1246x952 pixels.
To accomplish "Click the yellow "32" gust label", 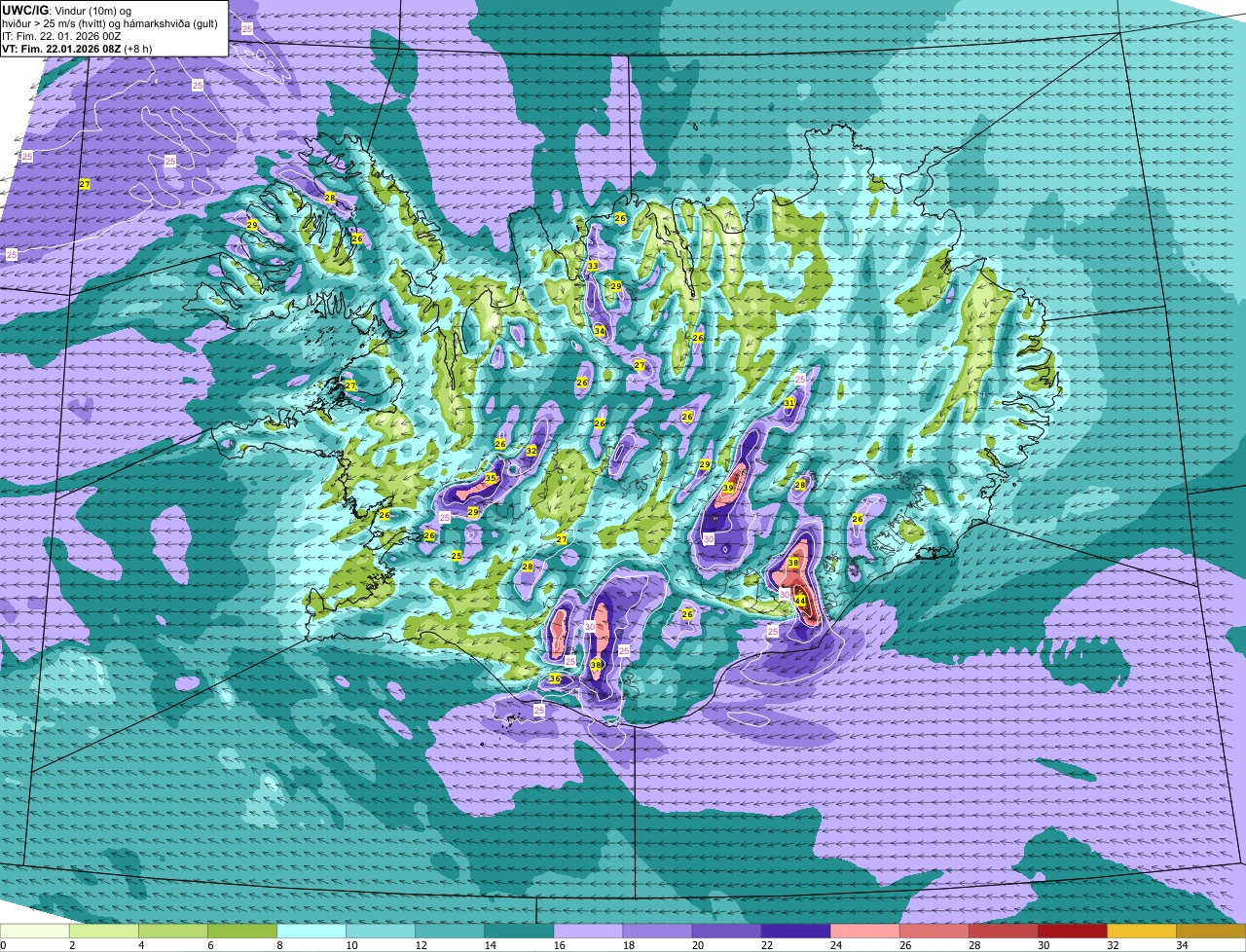I will [x=531, y=451].
